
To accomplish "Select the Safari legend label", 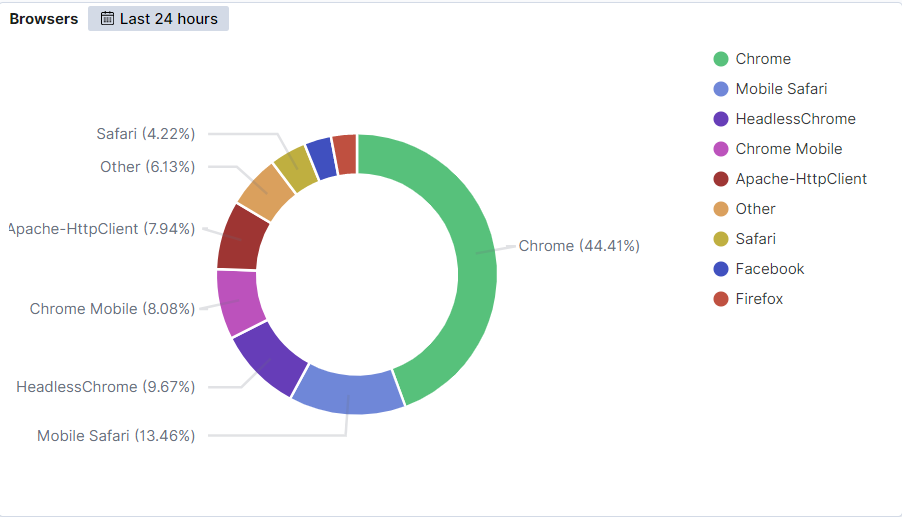I will point(755,239).
